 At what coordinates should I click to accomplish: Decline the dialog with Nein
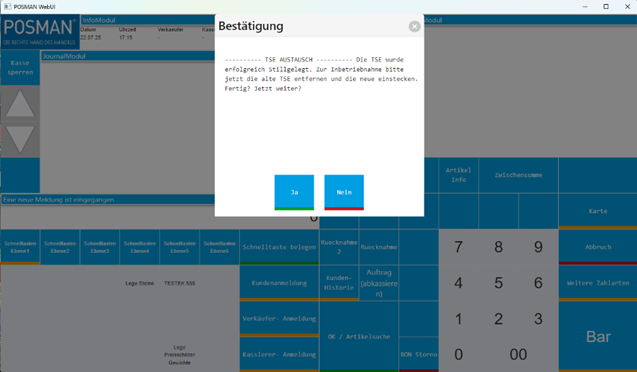(344, 192)
